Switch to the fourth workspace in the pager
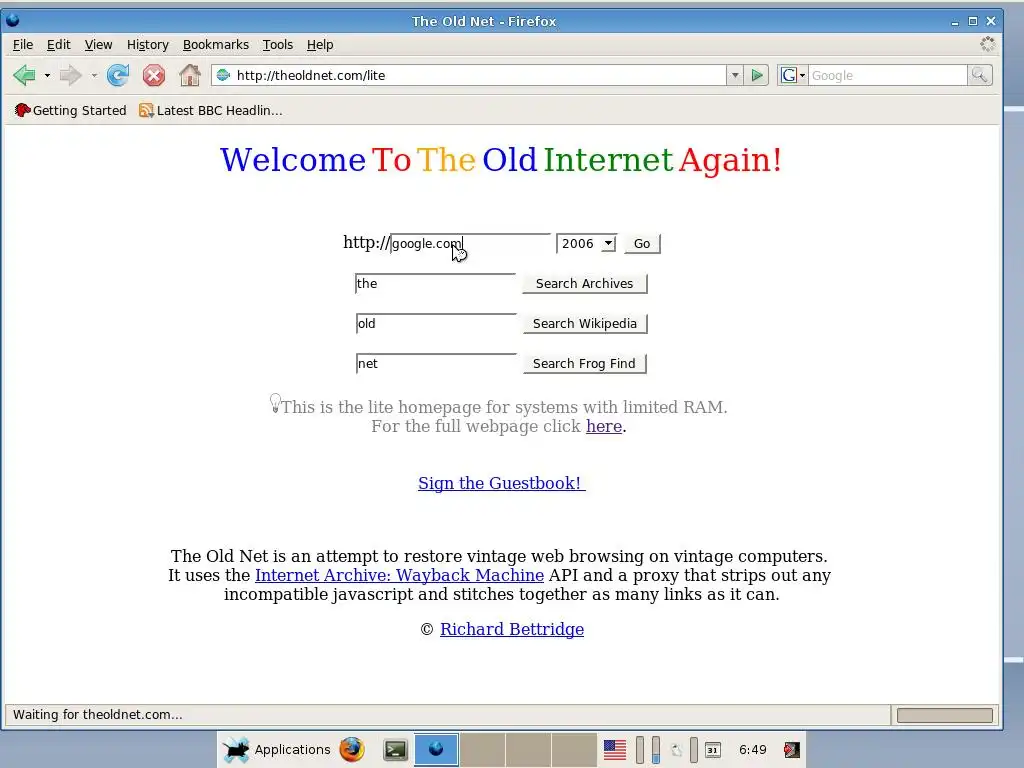Viewport: 1024px width, 768px height. [x=573, y=750]
